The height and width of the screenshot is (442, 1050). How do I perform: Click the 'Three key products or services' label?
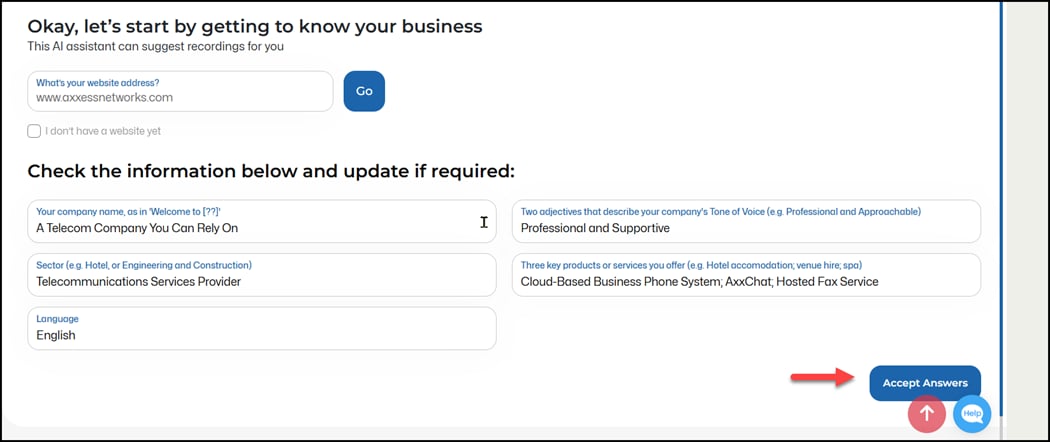coord(690,265)
